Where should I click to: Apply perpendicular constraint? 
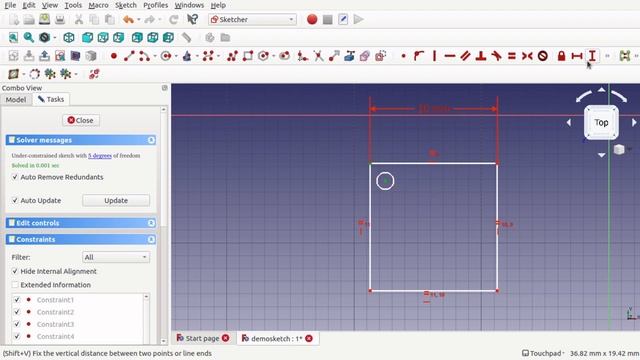(x=481, y=56)
